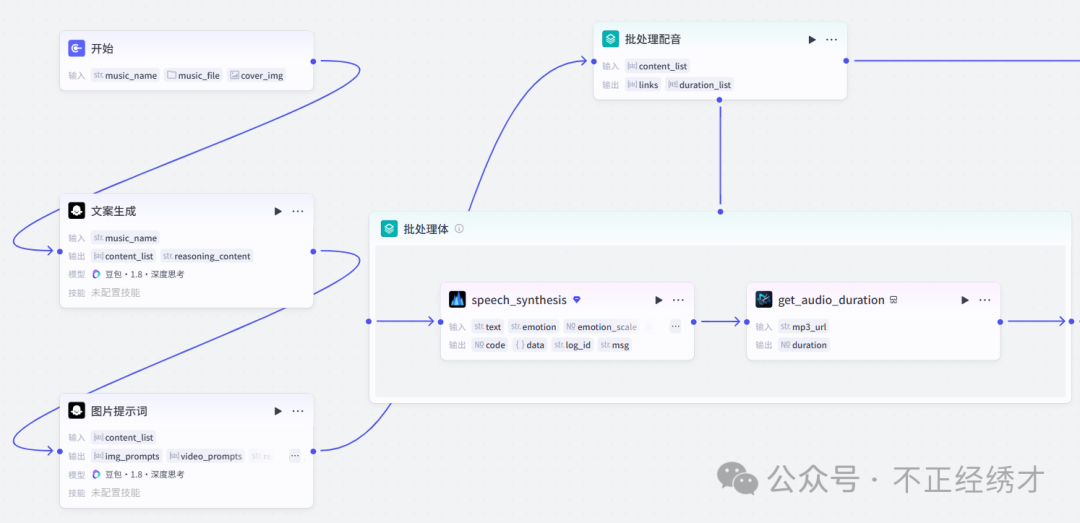Viewport: 1080px width, 523px height.
Task: Click the speech_synthesis plugin icon
Action: pyautogui.click(x=457, y=299)
